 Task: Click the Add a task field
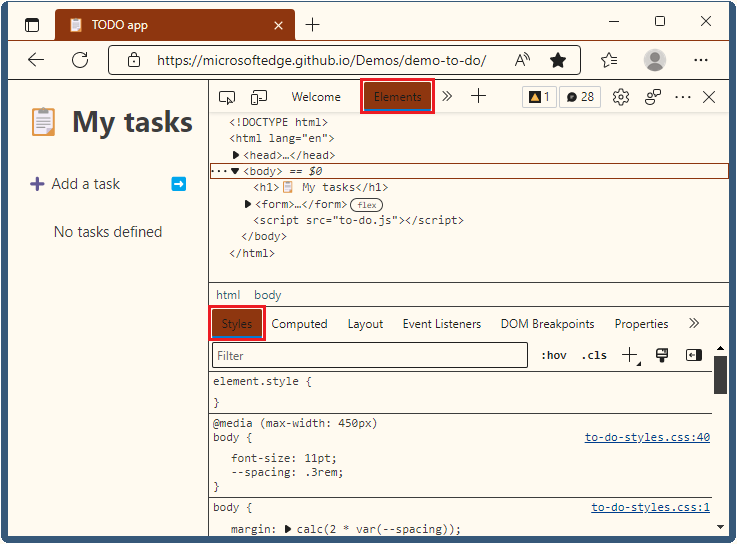tap(86, 184)
